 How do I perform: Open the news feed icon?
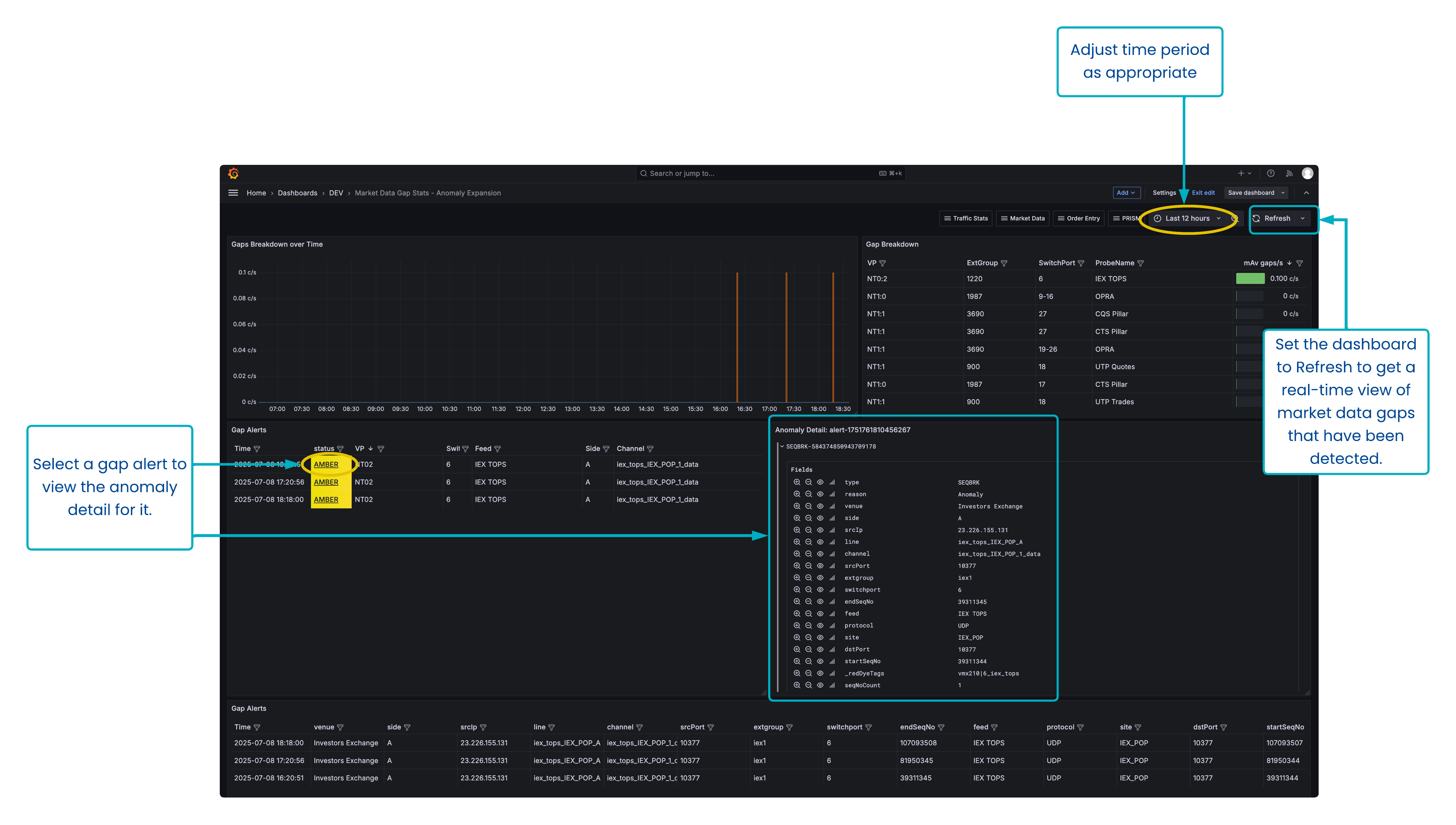1289,173
